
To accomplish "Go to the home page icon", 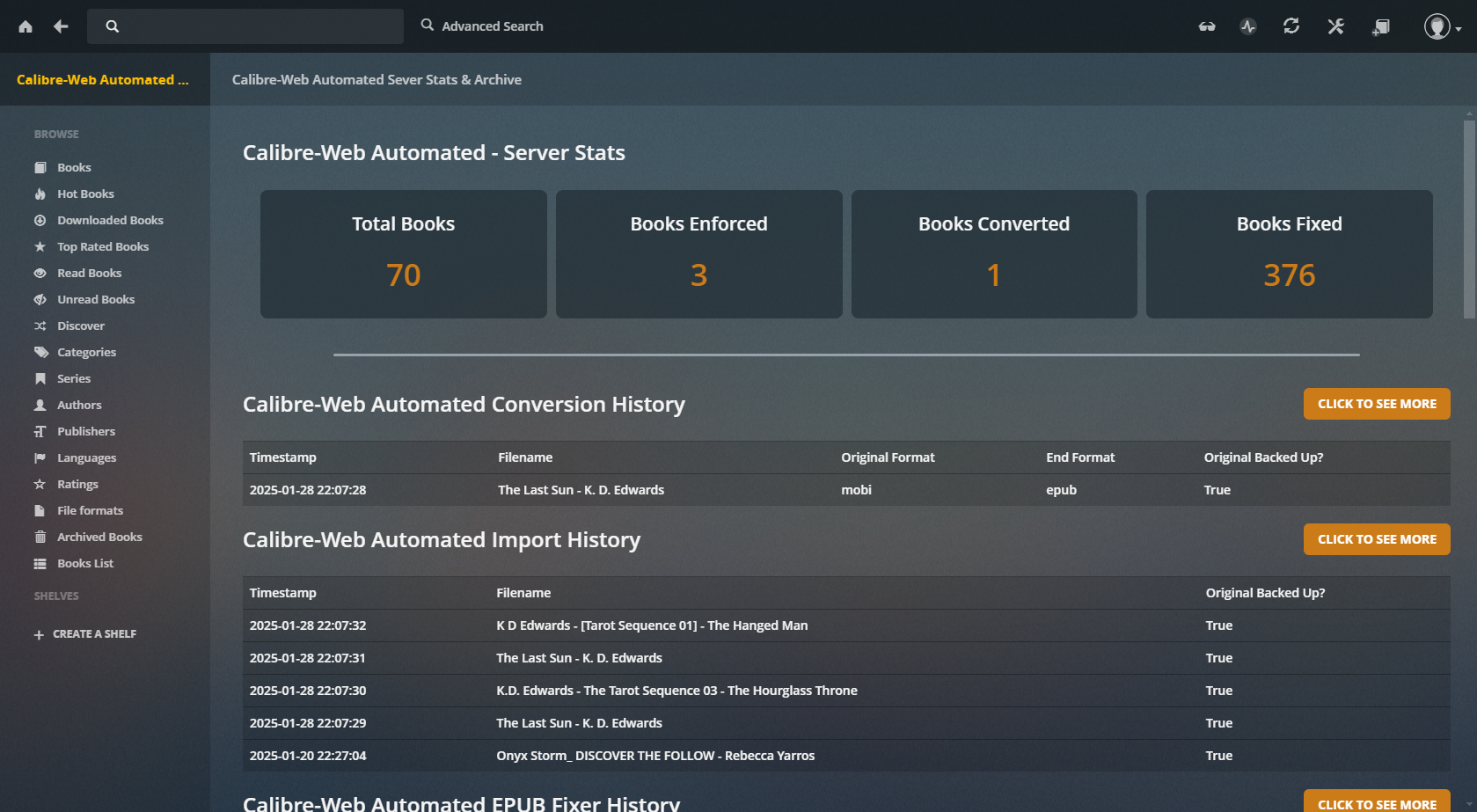I will [x=26, y=26].
